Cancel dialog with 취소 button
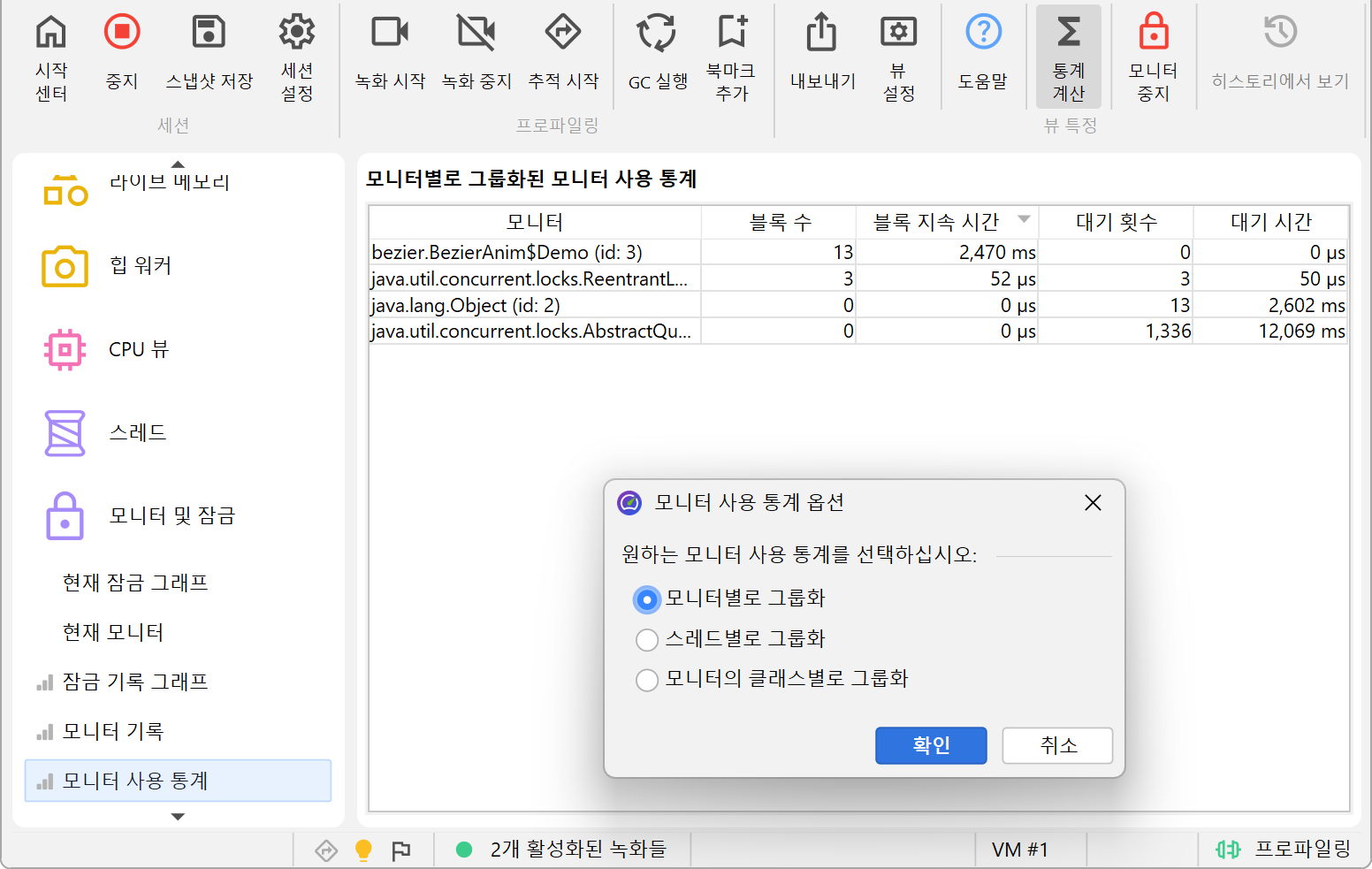Image resolution: width=1372 pixels, height=869 pixels. coord(1057,745)
